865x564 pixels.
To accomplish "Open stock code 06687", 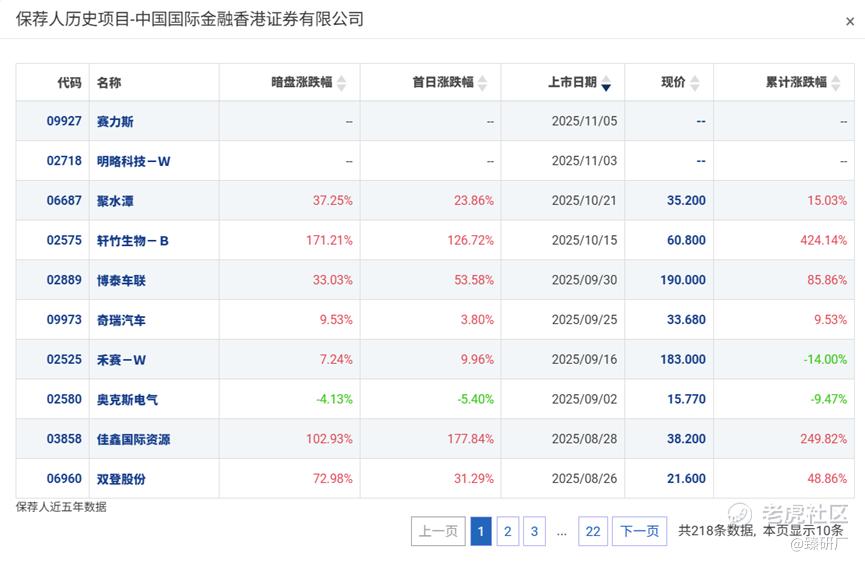I will [x=64, y=200].
